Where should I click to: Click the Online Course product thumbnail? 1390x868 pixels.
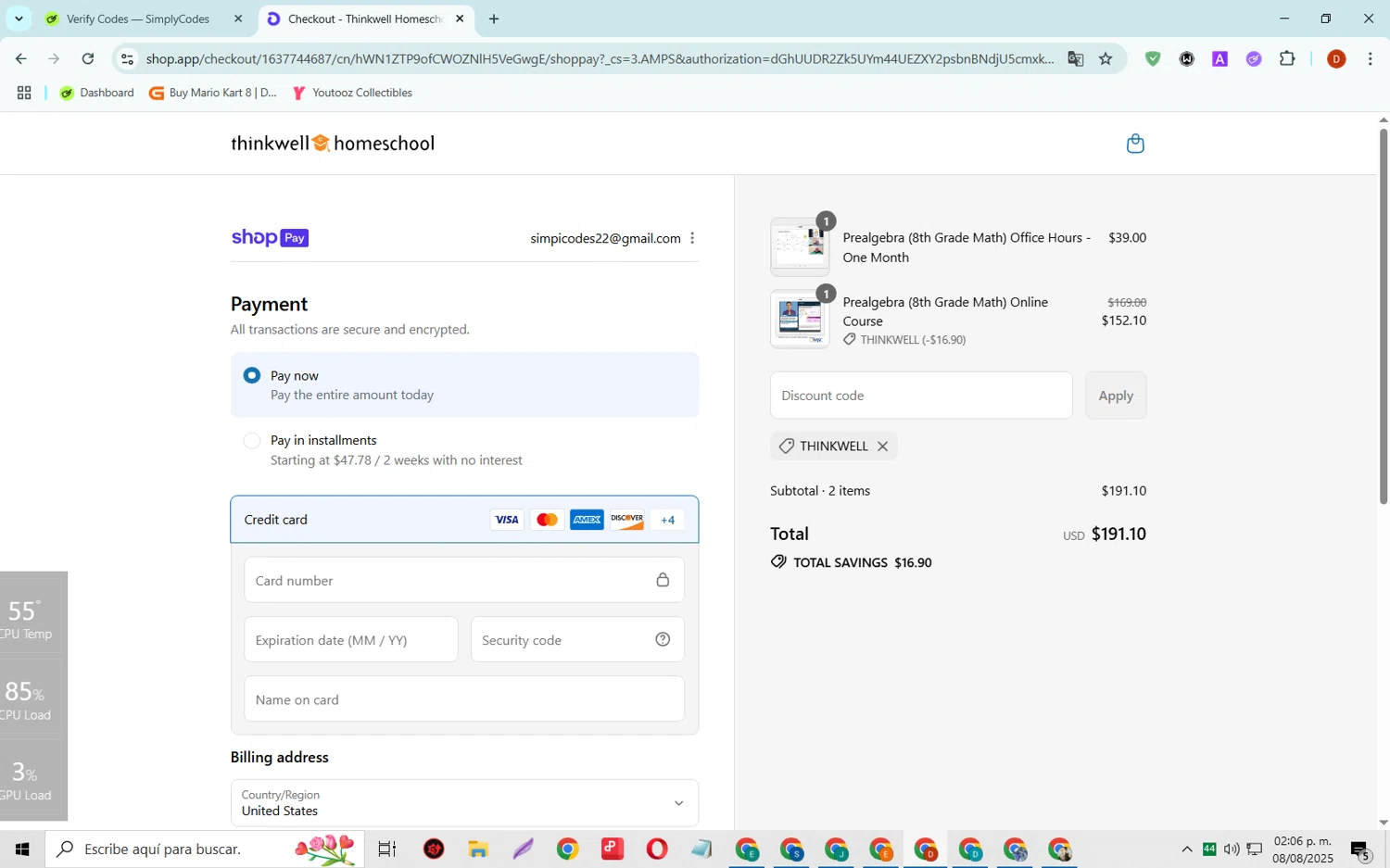800,320
